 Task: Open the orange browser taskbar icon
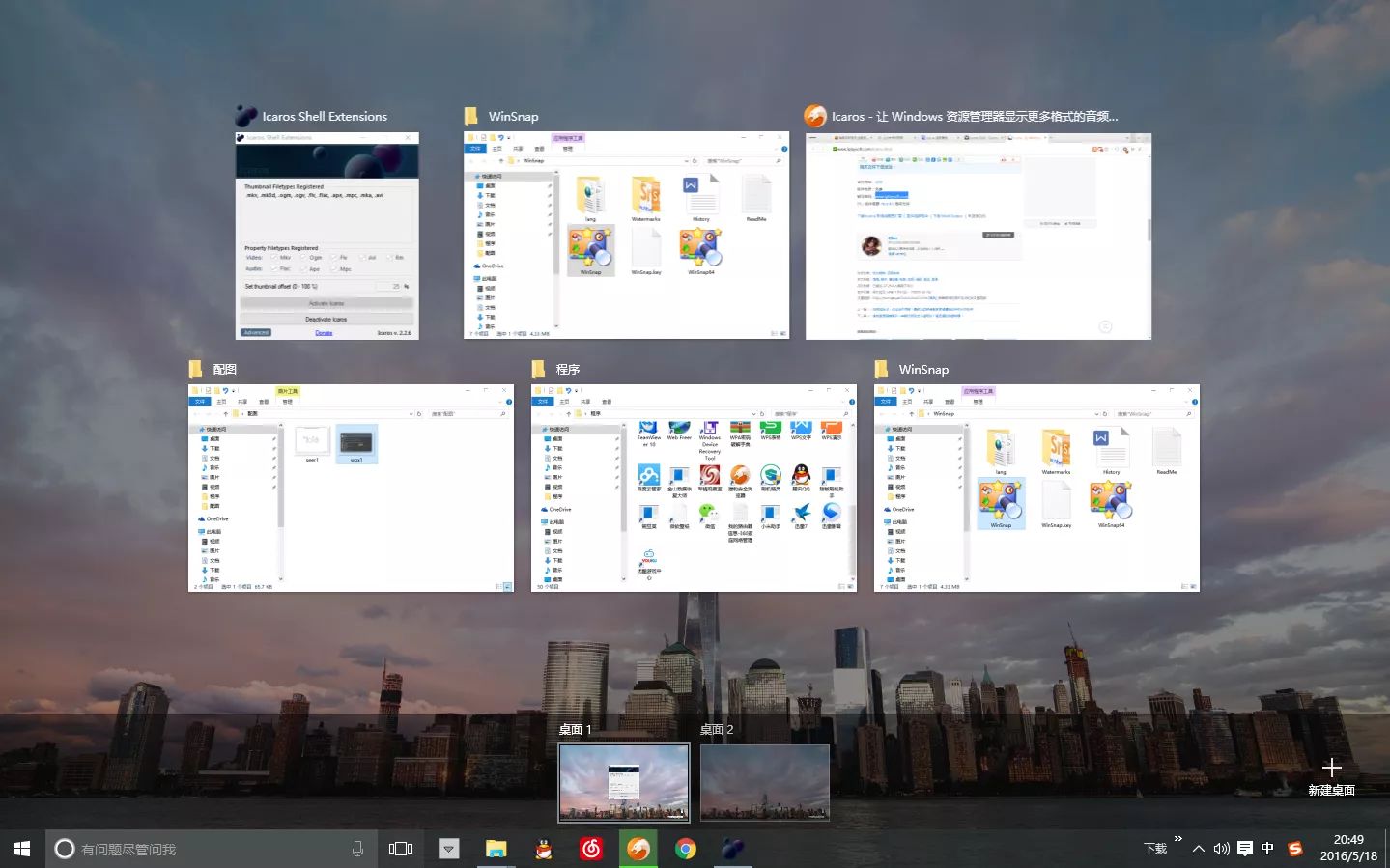[x=638, y=849]
